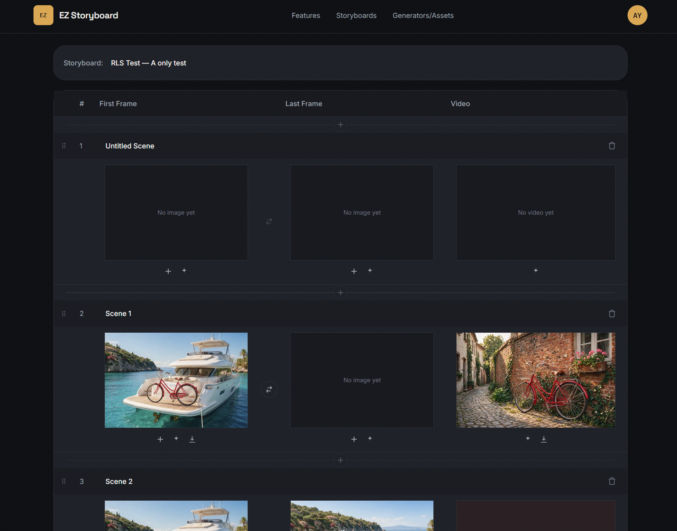The width and height of the screenshot is (677, 531).
Task: Click the EZ Storyboard title link
Action: point(89,16)
